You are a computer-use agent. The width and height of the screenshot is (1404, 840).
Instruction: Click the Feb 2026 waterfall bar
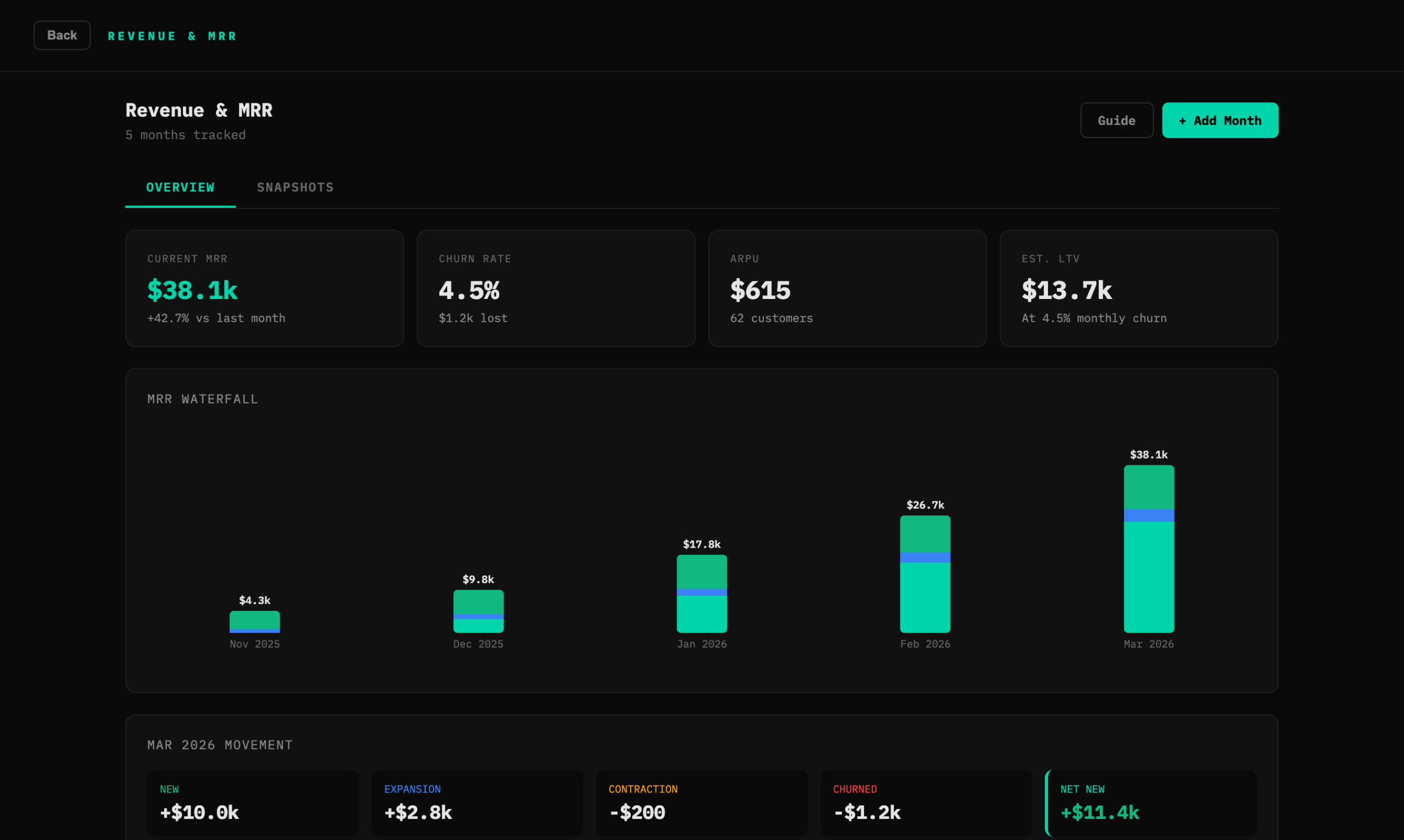925,574
